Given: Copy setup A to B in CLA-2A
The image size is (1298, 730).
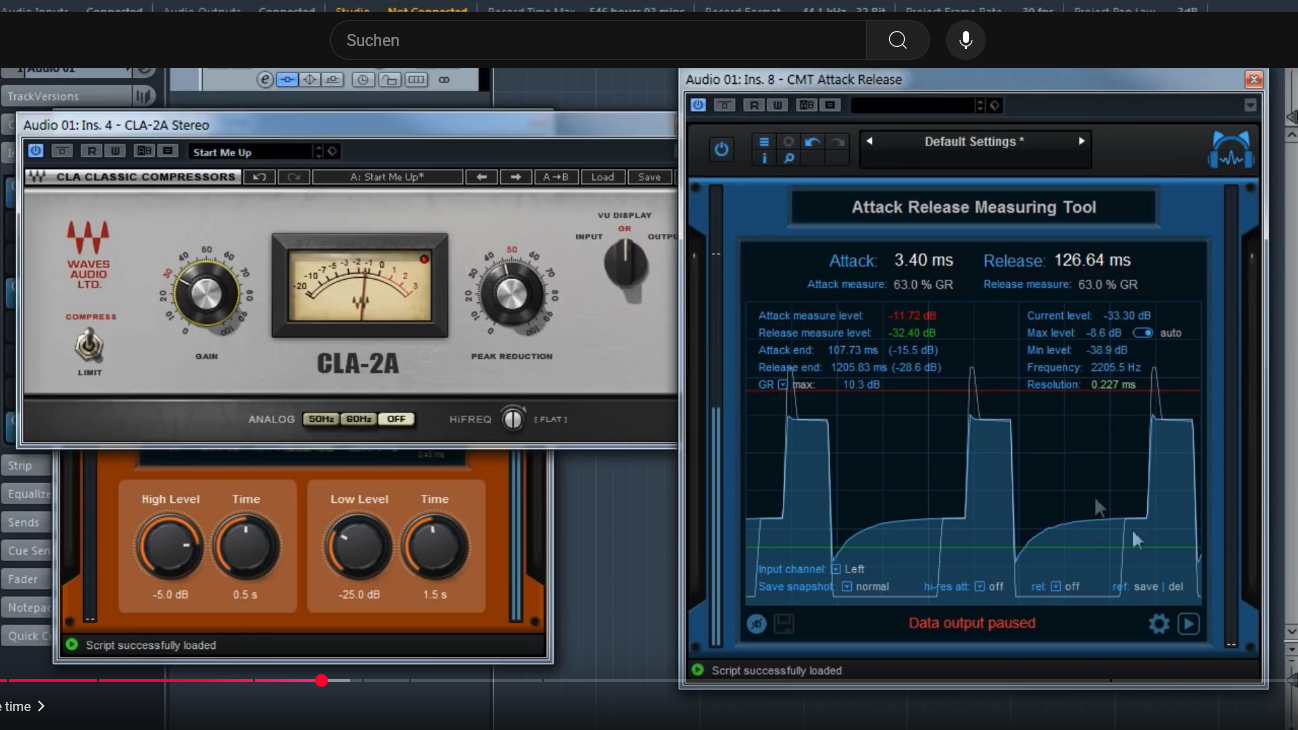Looking at the screenshot, I should [555, 177].
